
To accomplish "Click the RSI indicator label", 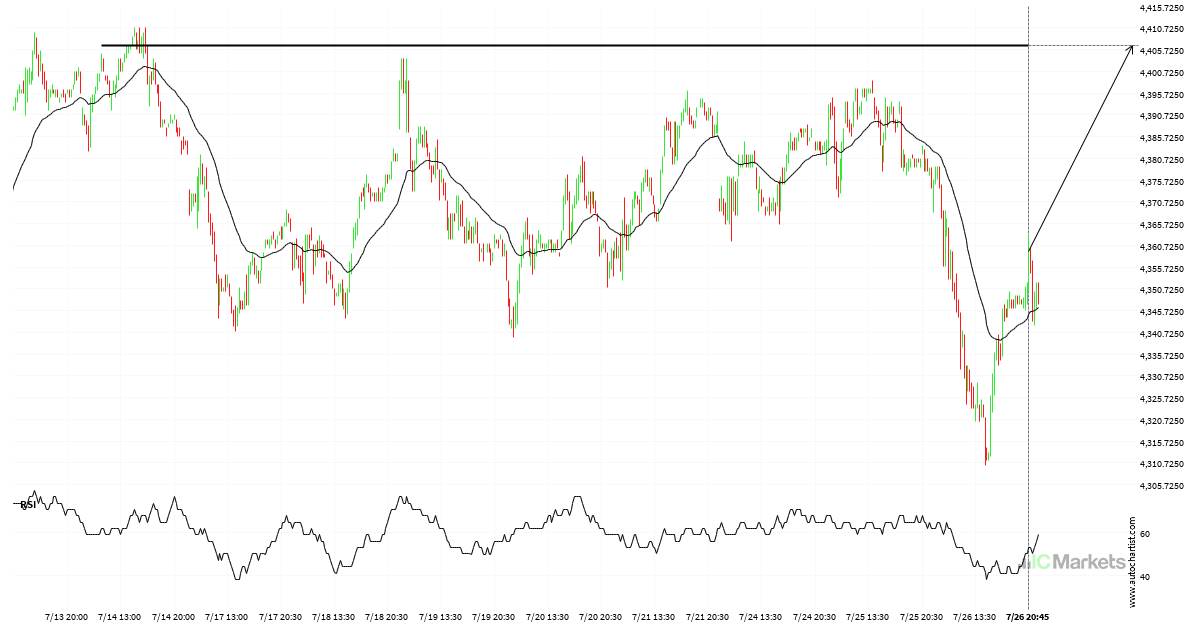I will (28, 505).
